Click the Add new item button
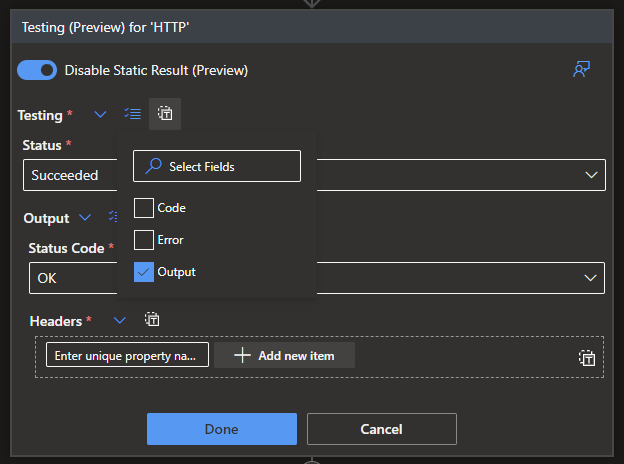The image size is (624, 464). [285, 355]
